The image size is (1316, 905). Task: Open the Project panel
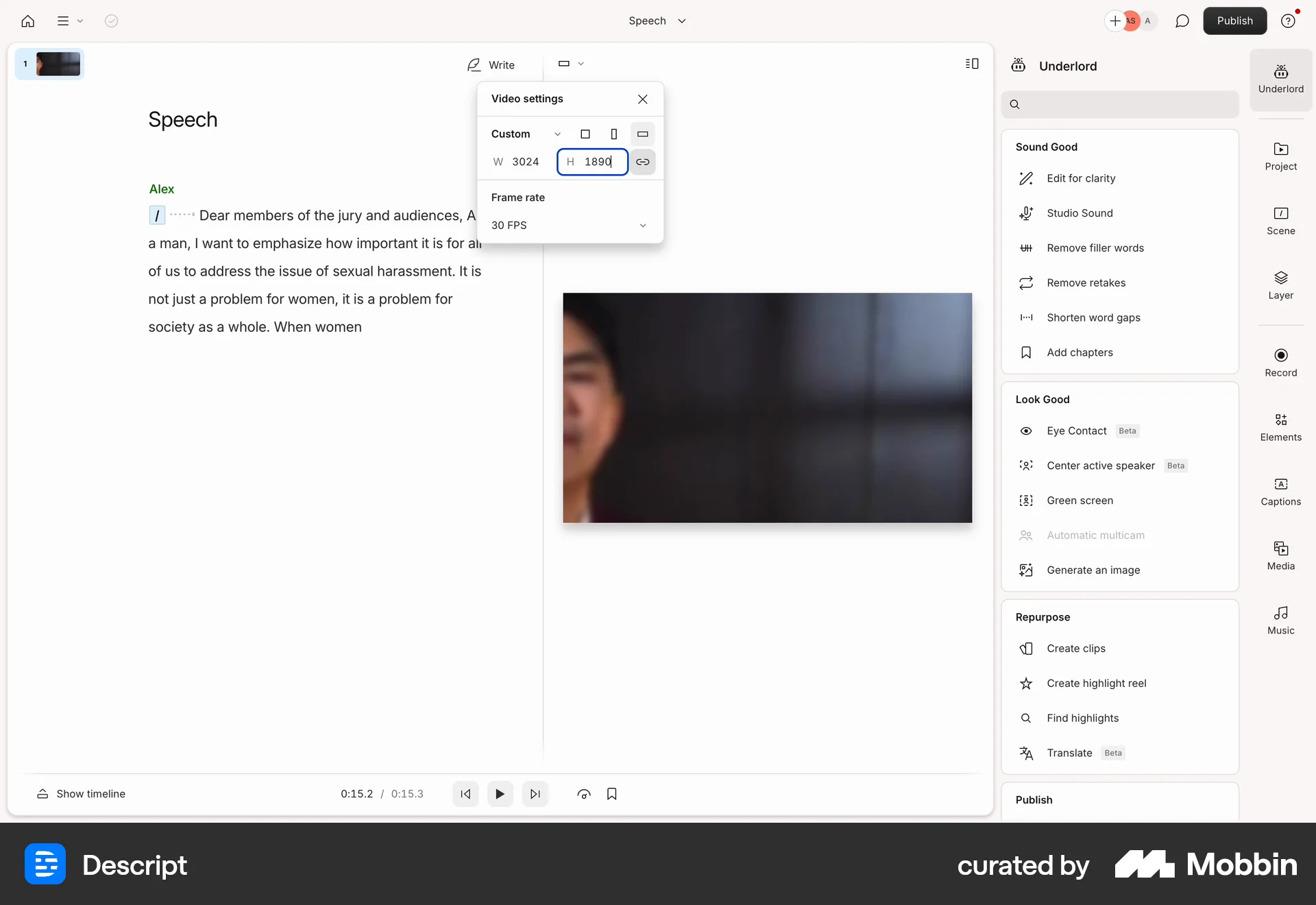[1280, 156]
